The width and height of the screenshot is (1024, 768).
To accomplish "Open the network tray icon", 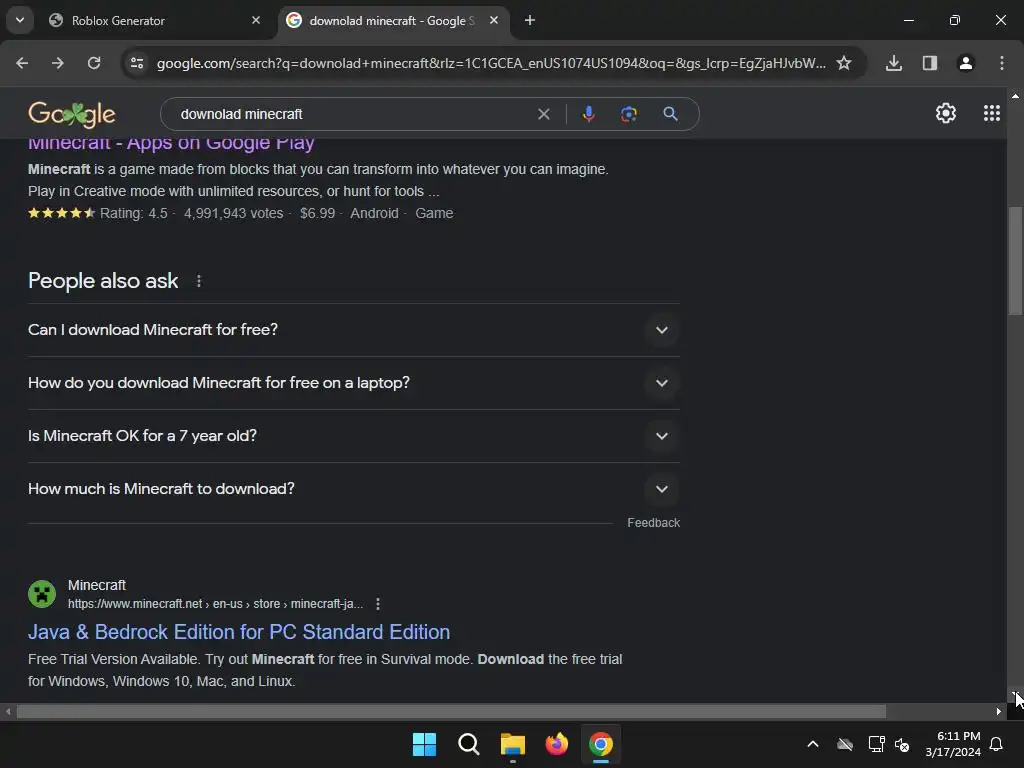I will pos(876,744).
